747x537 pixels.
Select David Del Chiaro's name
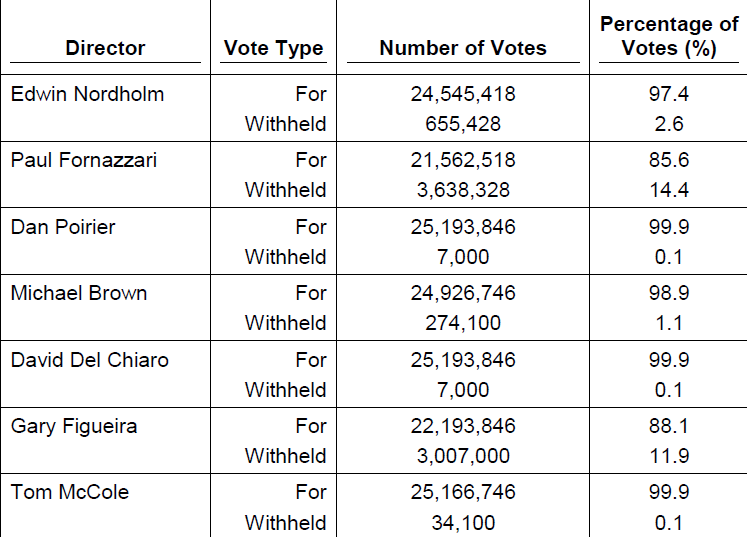pos(90,360)
